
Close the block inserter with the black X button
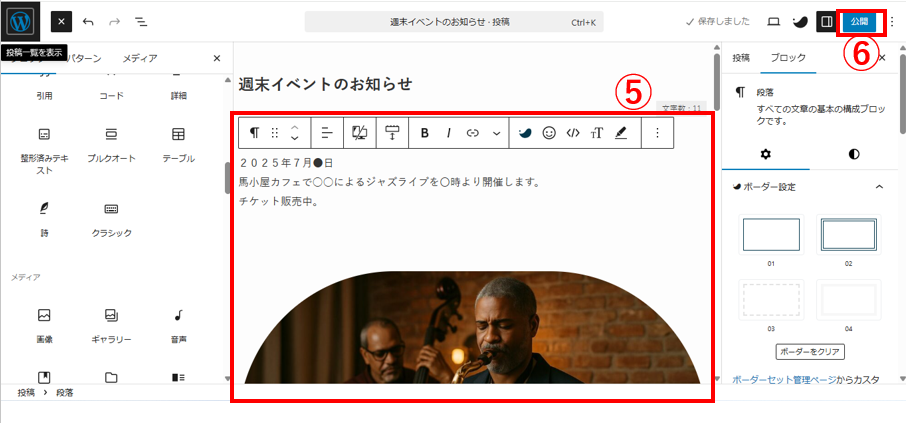(x=61, y=22)
